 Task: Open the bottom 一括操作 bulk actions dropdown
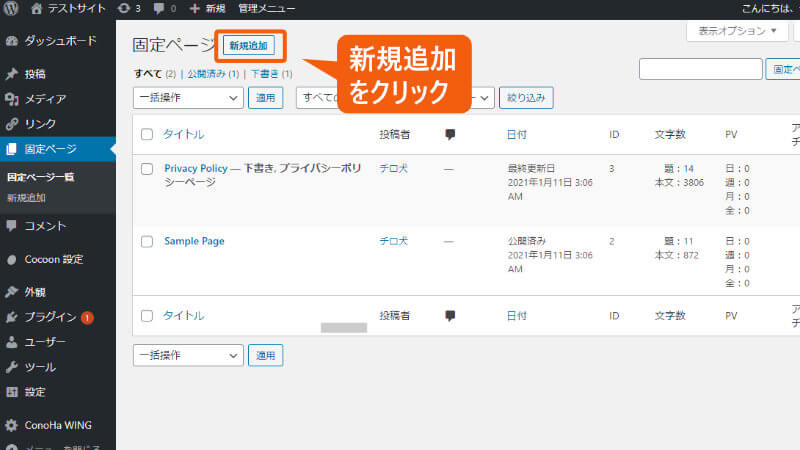tap(188, 355)
